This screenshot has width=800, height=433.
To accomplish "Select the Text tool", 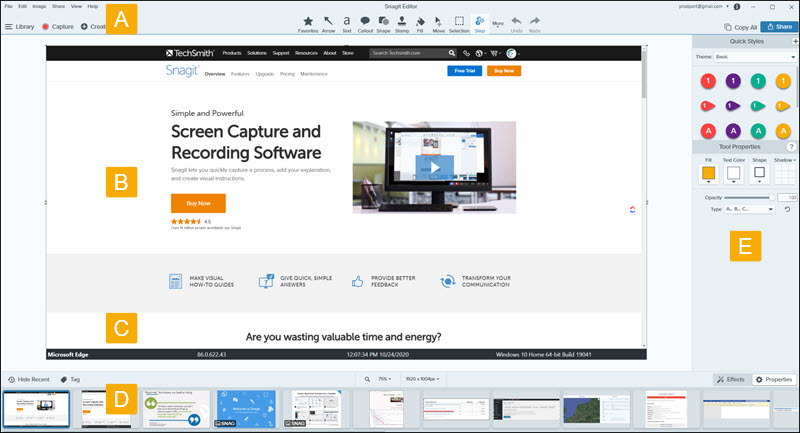I will (x=346, y=24).
